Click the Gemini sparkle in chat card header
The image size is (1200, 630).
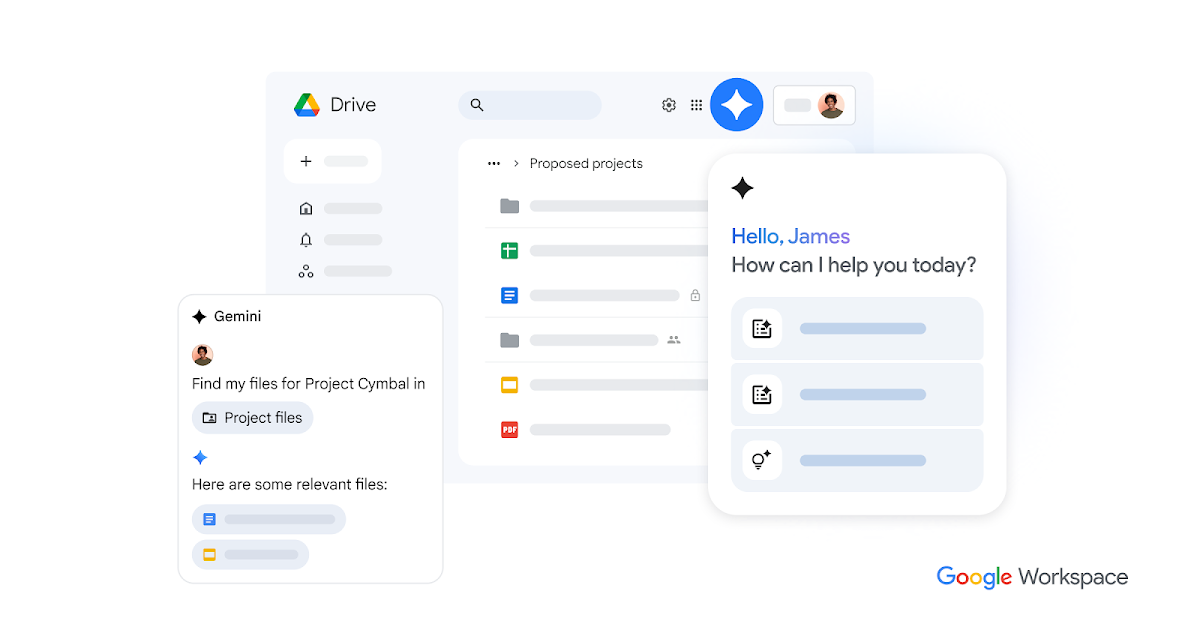tap(199, 317)
